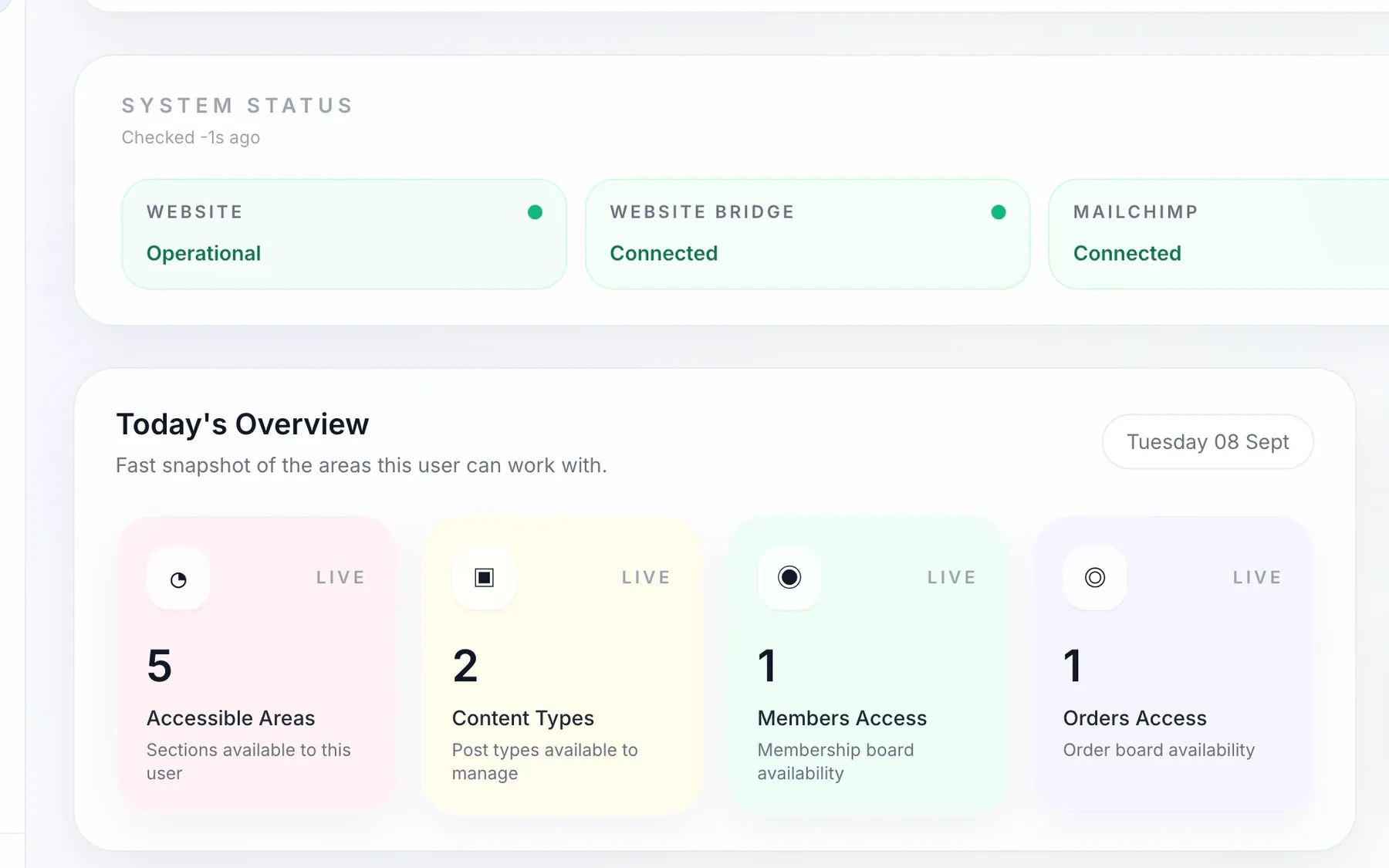Image resolution: width=1389 pixels, height=868 pixels.
Task: Click the number 5 on Accessible Areas
Action: 160,666
